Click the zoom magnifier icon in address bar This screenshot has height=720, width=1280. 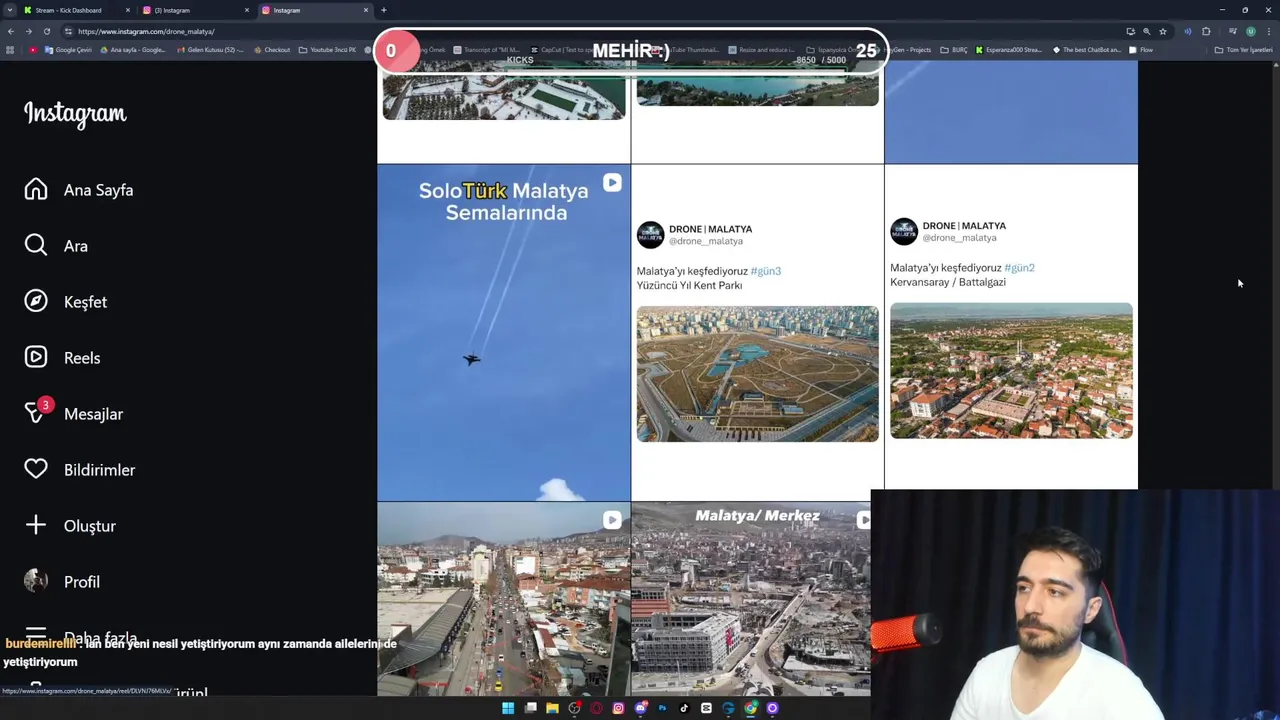tap(1146, 31)
